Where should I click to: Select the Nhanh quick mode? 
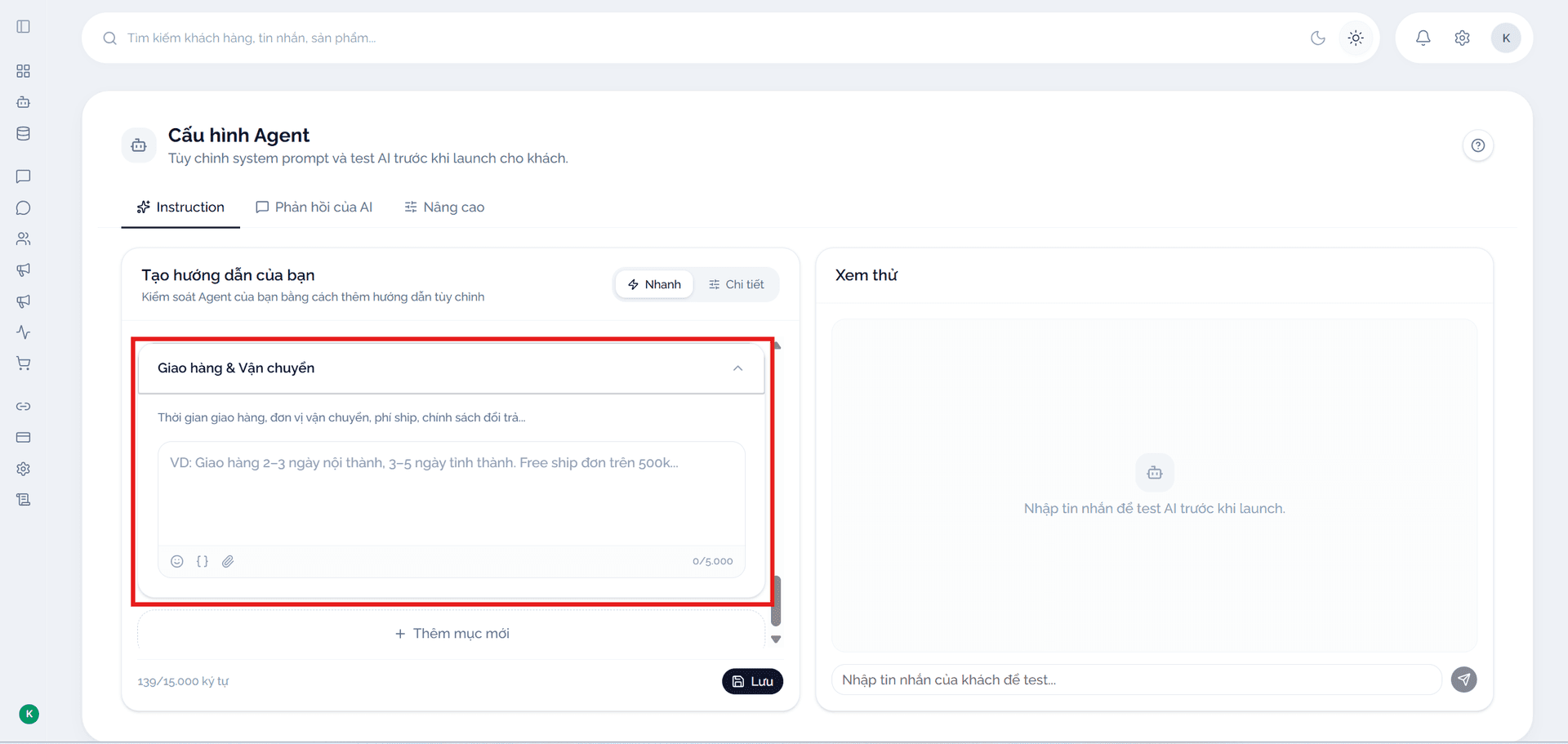tap(654, 284)
